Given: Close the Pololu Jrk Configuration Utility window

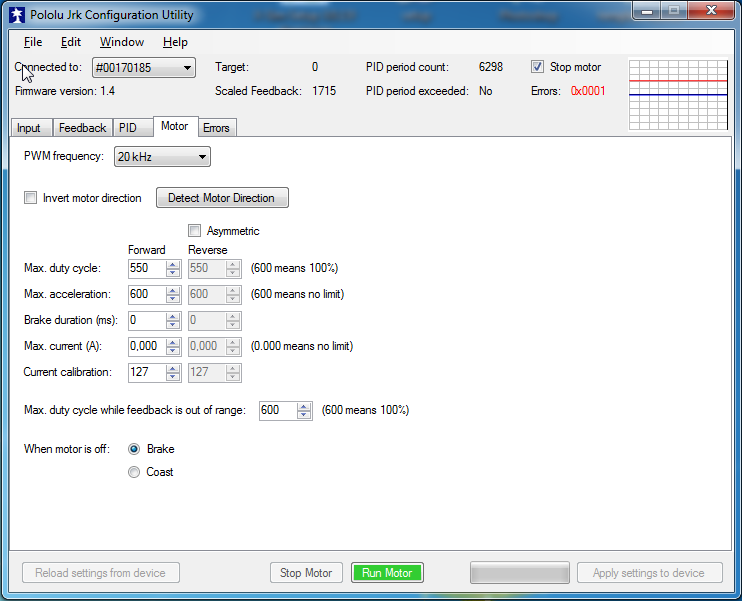Looking at the screenshot, I should (711, 11).
